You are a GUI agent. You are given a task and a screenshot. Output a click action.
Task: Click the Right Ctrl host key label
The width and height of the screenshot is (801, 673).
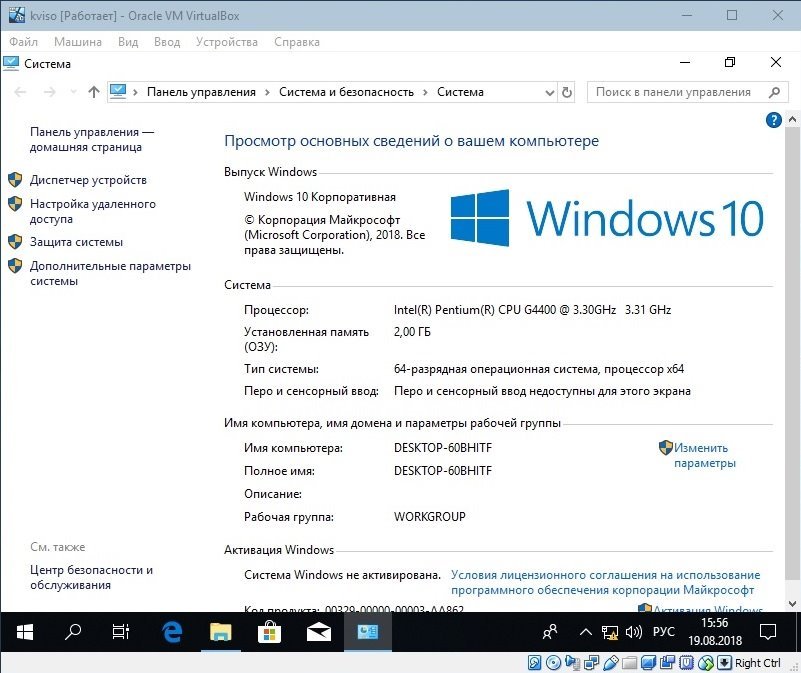[758, 663]
